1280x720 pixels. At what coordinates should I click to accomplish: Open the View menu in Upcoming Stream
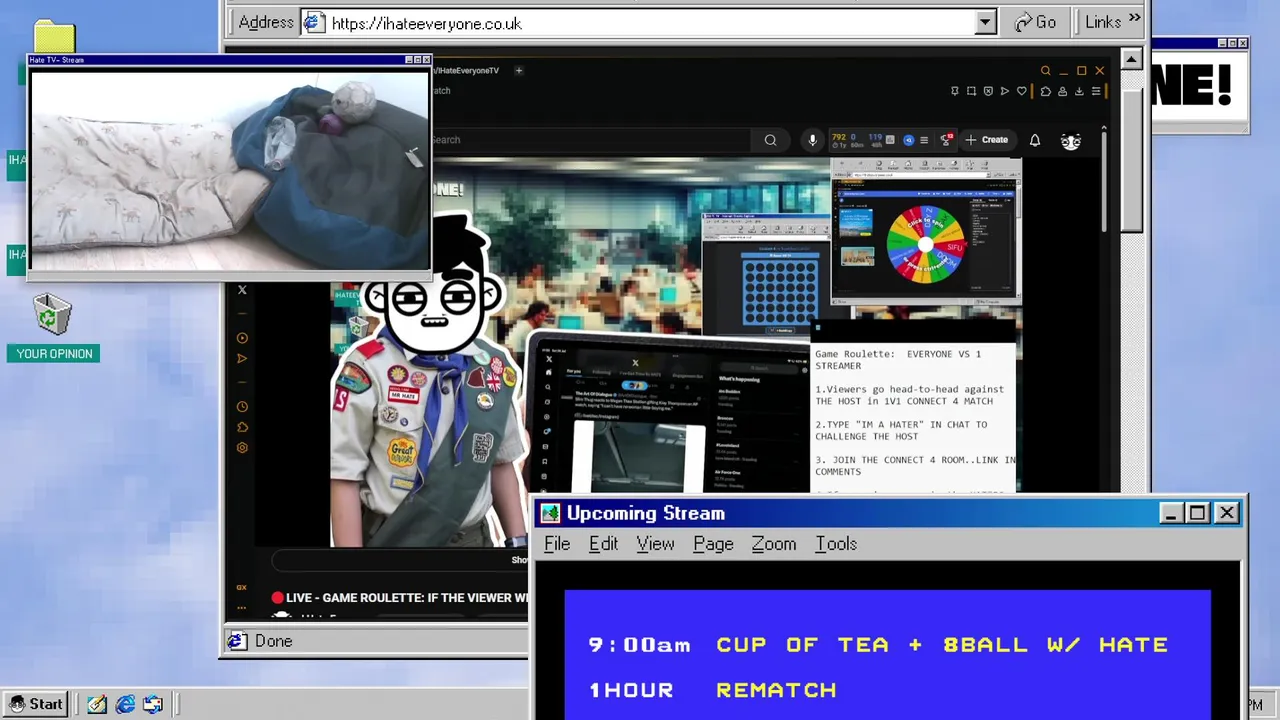click(655, 544)
